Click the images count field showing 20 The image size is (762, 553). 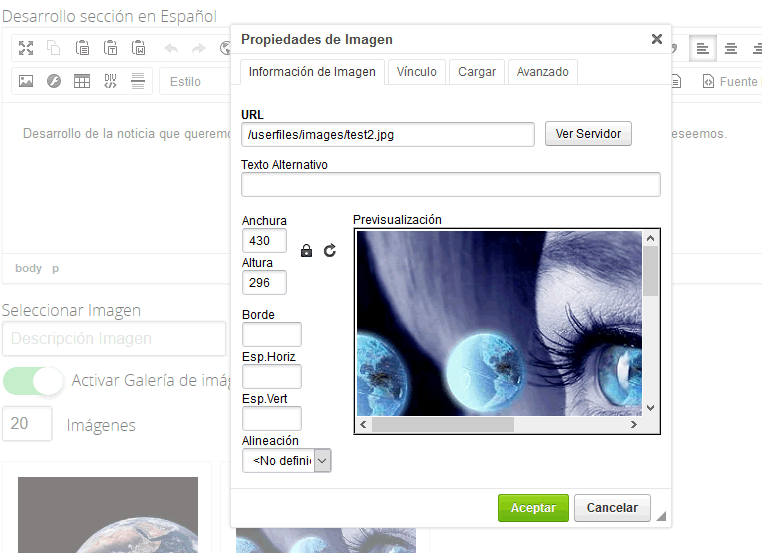click(x=27, y=424)
